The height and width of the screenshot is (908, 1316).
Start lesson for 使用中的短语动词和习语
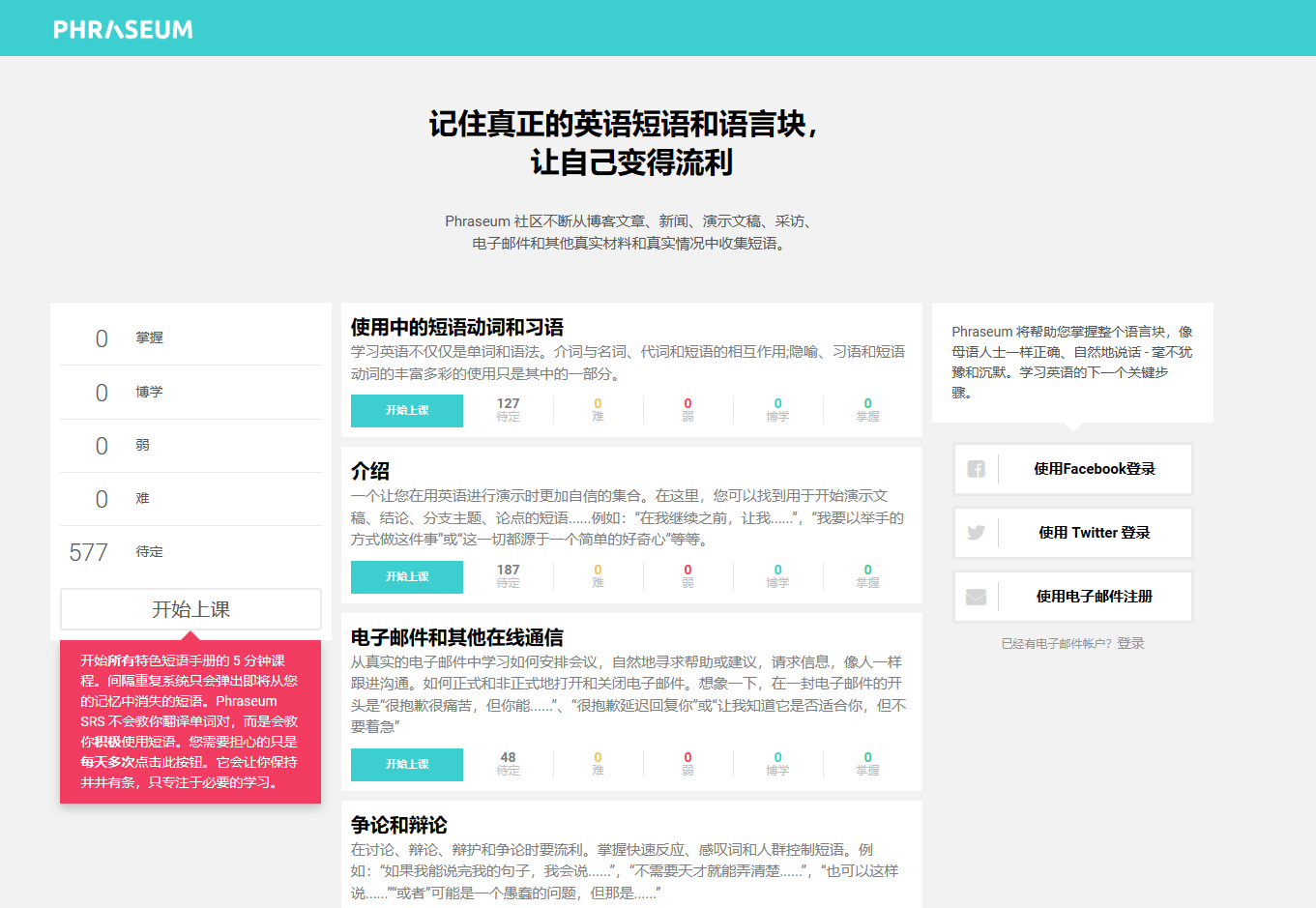point(406,410)
